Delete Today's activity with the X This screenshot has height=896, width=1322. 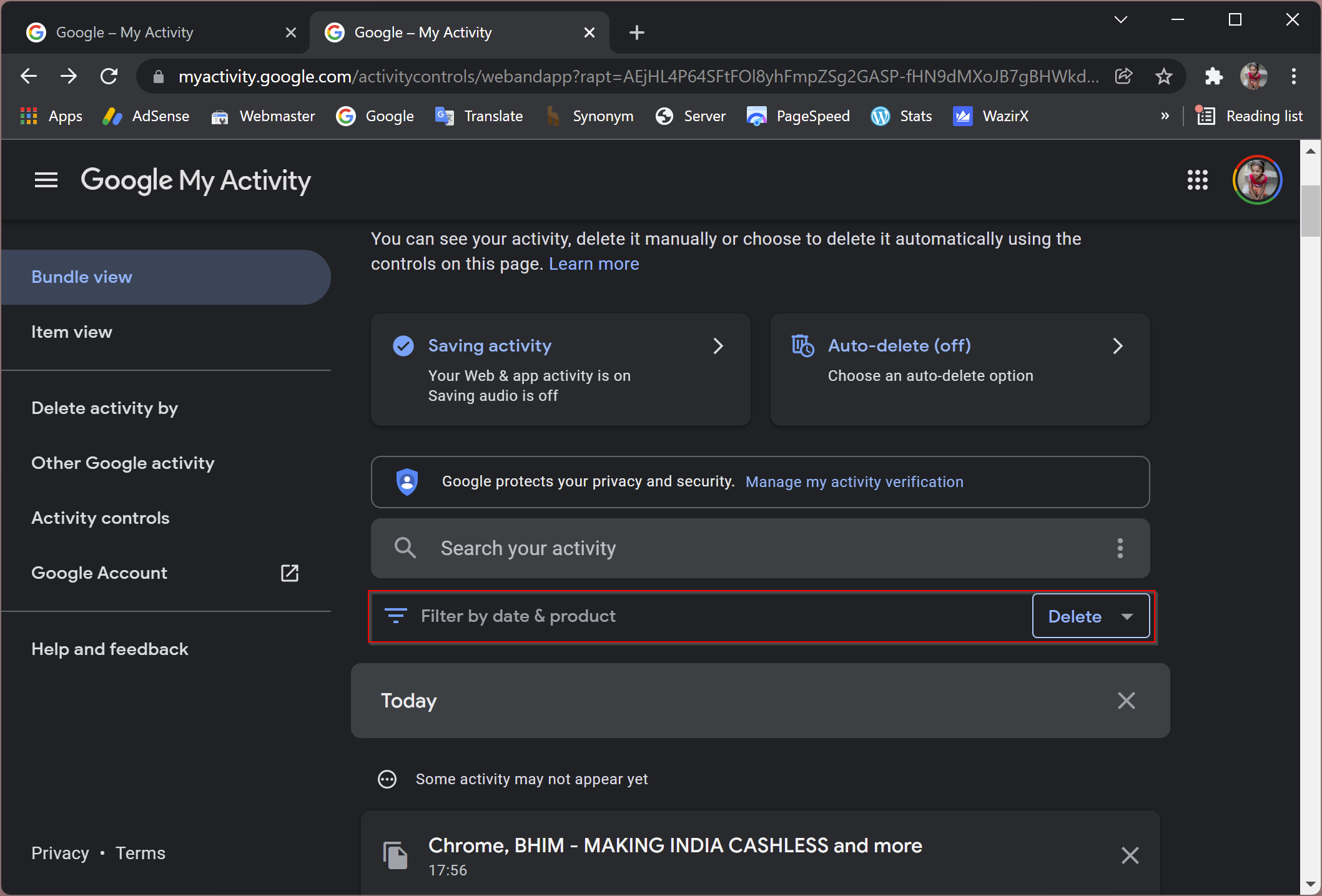(x=1126, y=701)
